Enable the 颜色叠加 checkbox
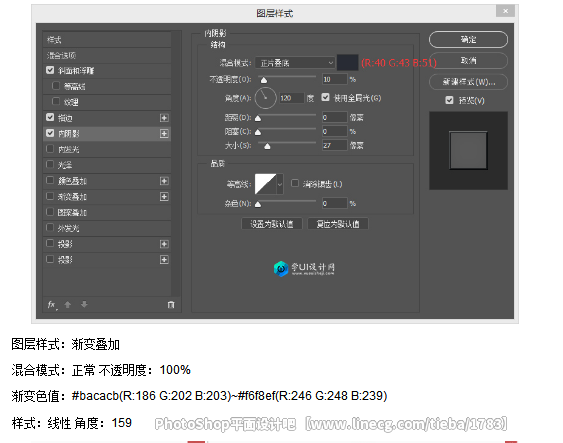The height and width of the screenshot is (443, 563). pyautogui.click(x=50, y=180)
